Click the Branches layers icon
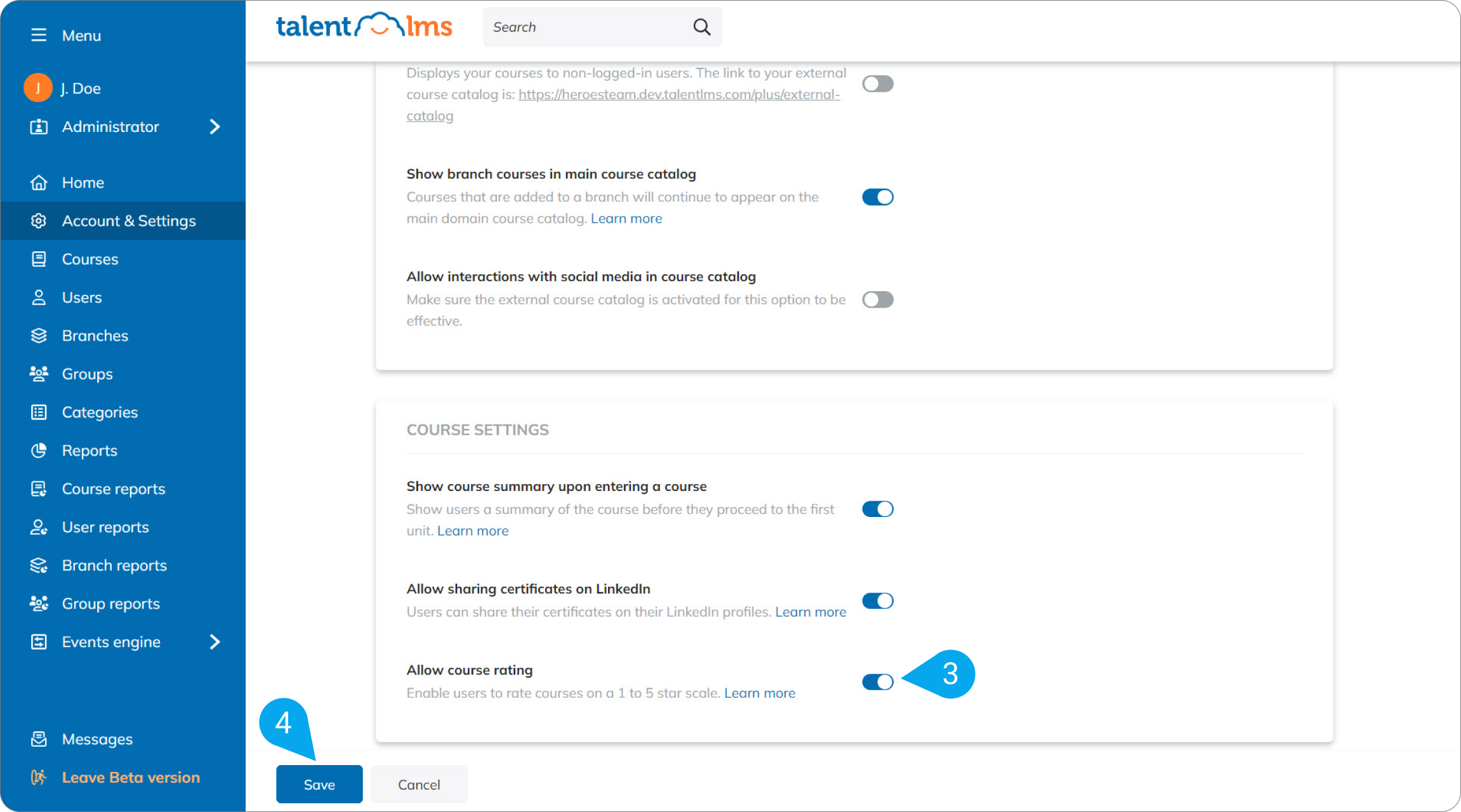 (39, 336)
